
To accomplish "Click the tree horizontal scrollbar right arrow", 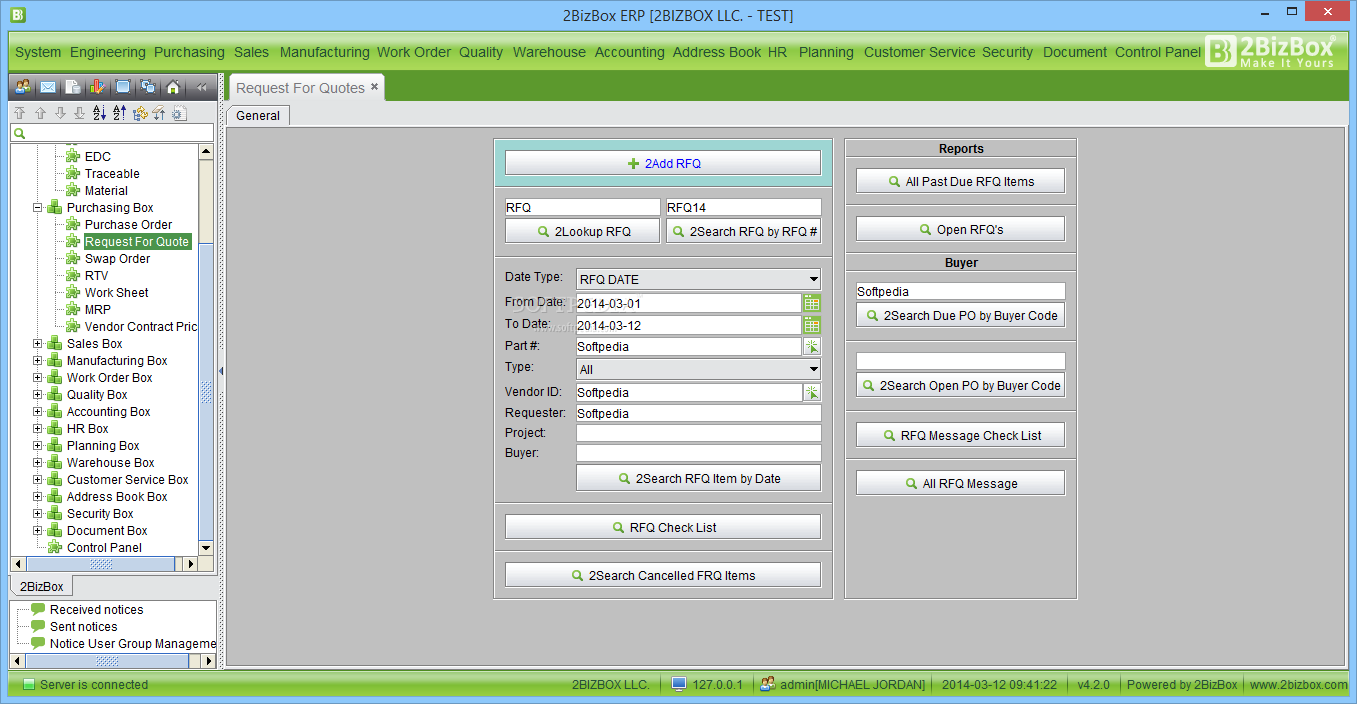I will coord(191,564).
